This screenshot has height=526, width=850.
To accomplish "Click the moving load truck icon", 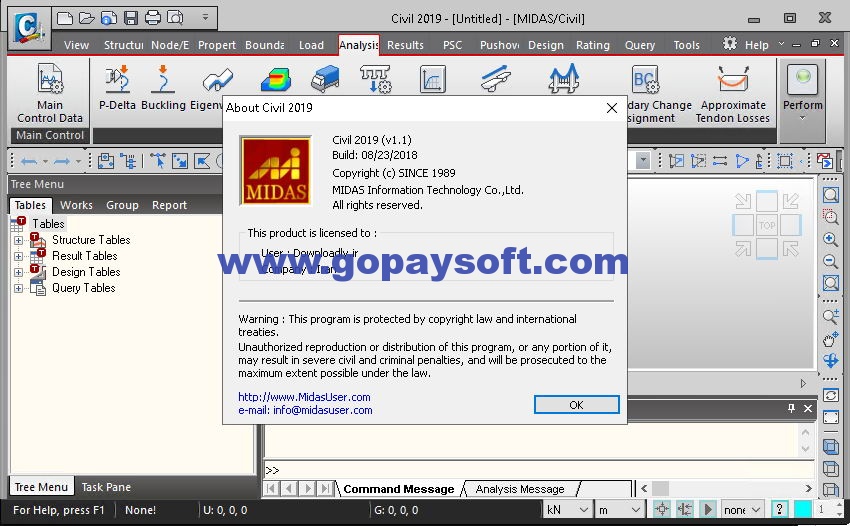I will (x=325, y=79).
